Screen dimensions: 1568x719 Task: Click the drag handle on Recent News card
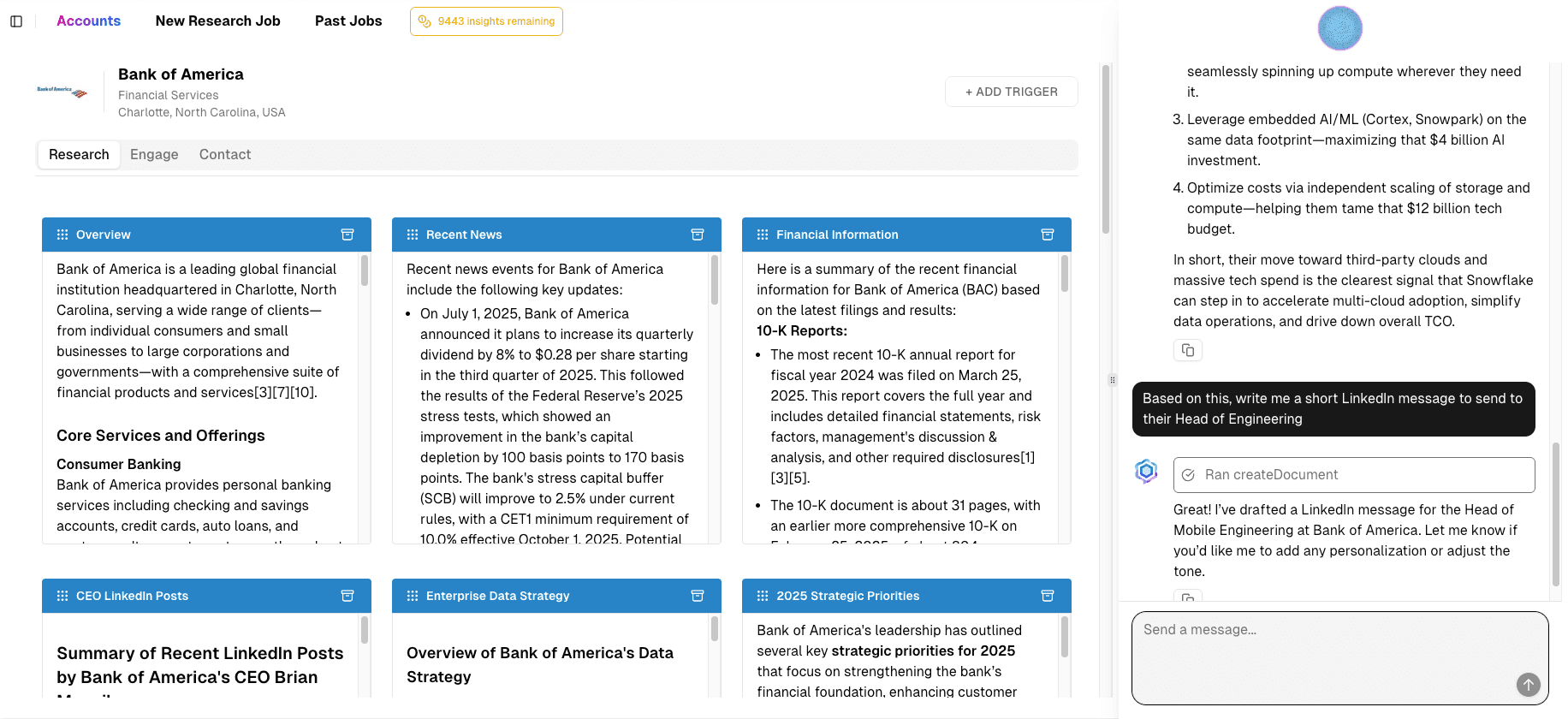click(x=413, y=235)
